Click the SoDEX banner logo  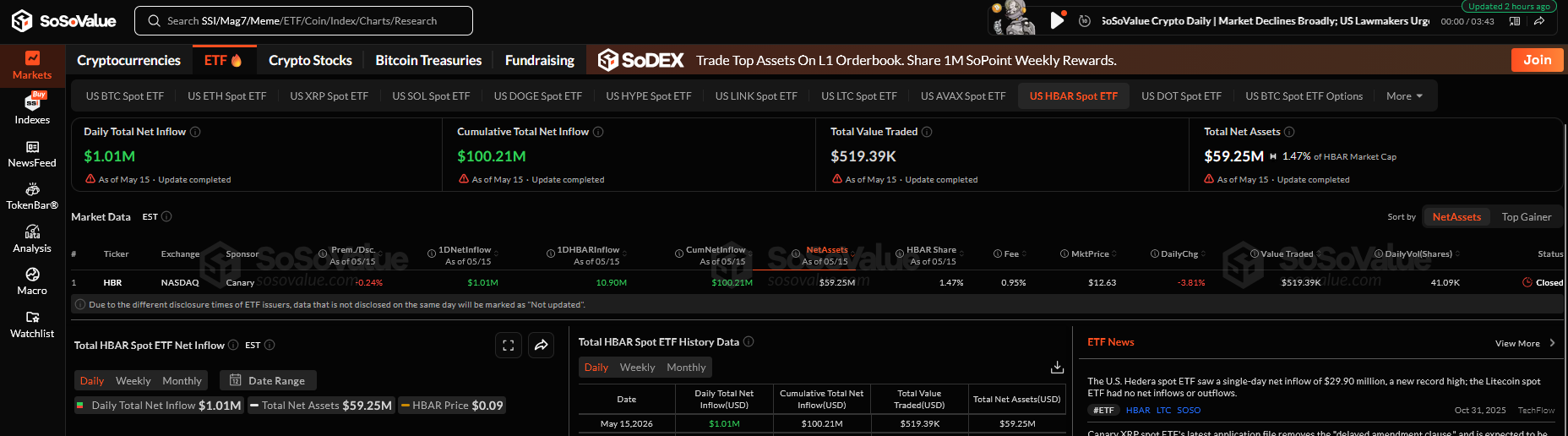[x=641, y=60]
